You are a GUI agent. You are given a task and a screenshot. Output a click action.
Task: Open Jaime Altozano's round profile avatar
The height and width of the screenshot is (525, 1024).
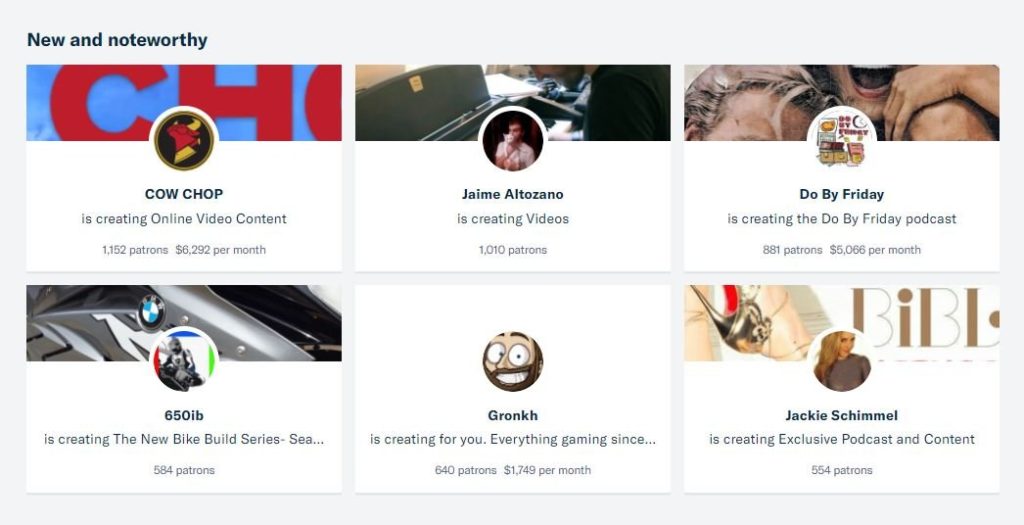[x=513, y=140]
